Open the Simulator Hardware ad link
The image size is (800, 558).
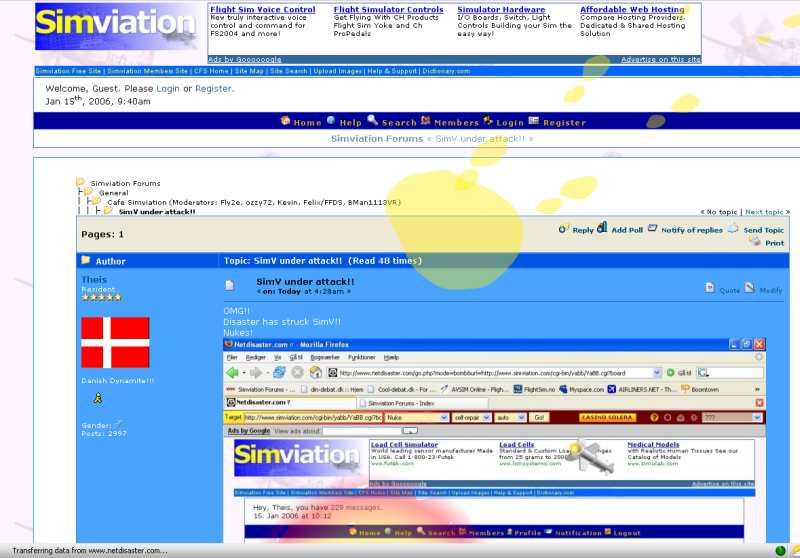point(501,9)
